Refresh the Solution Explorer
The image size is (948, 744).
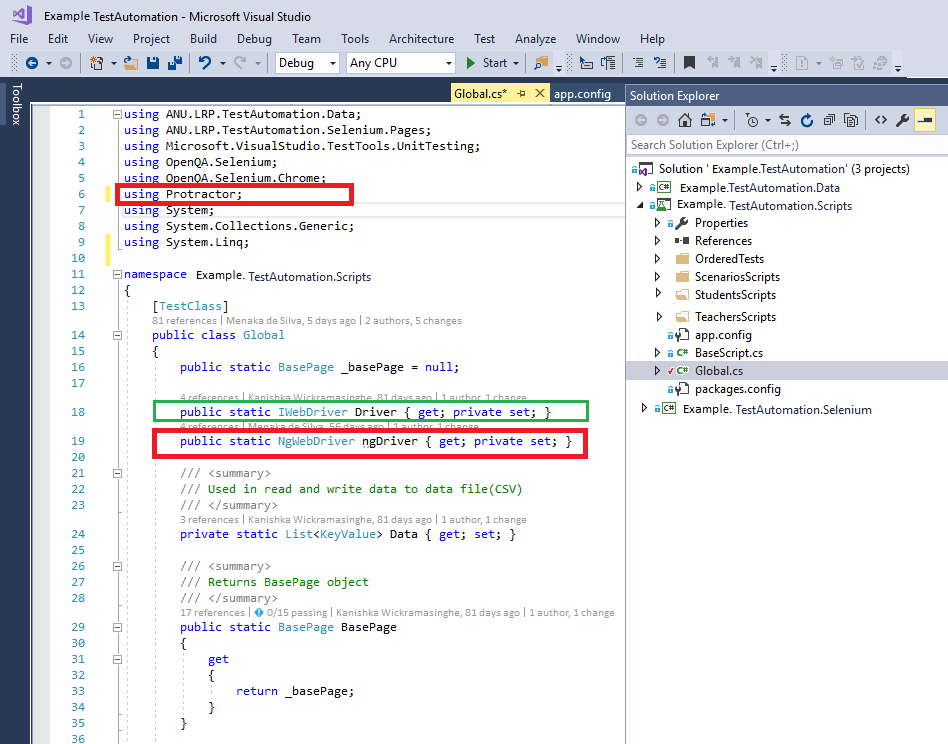point(807,120)
